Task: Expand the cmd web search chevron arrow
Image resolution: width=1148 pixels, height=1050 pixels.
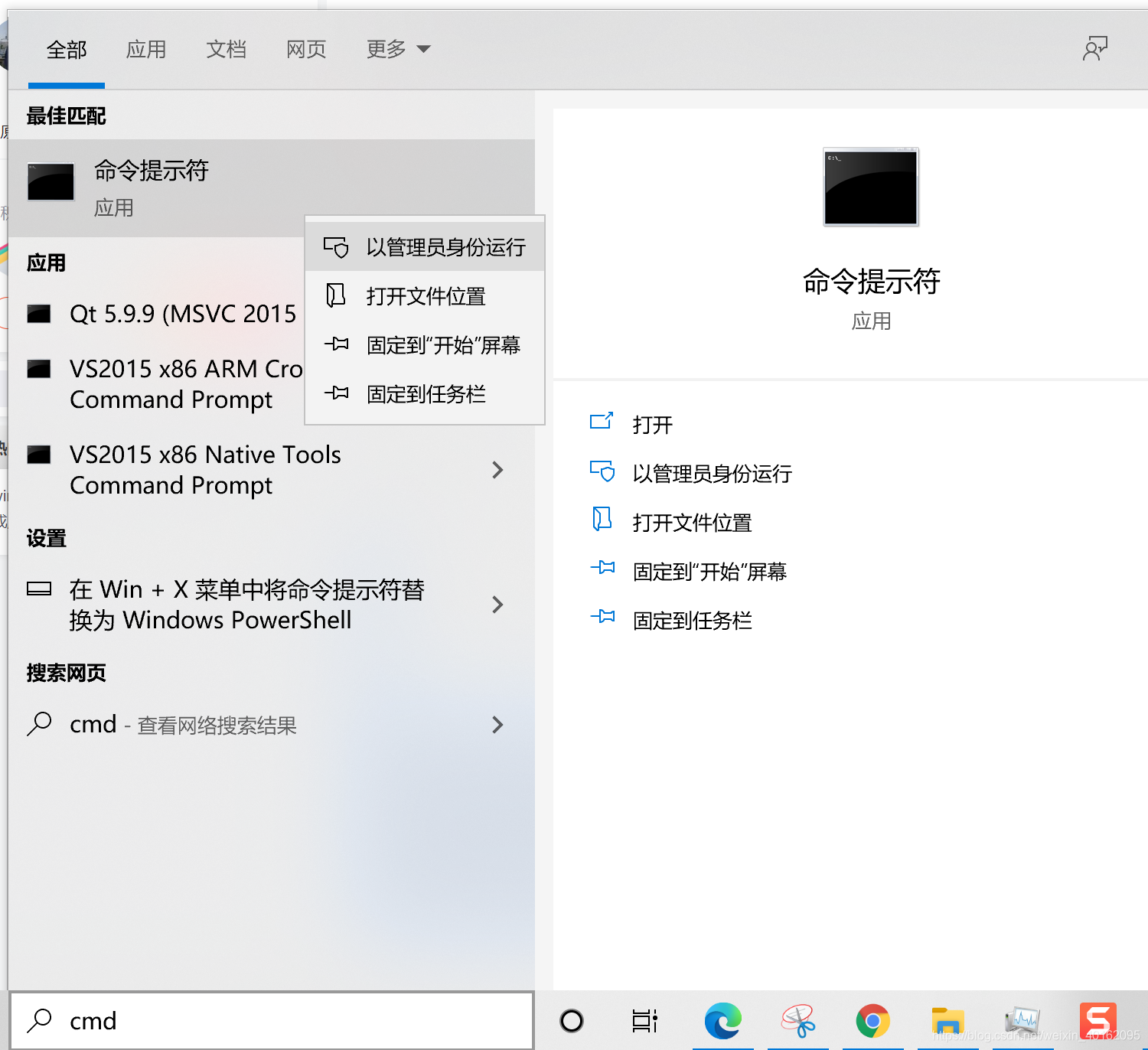Action: point(497,724)
